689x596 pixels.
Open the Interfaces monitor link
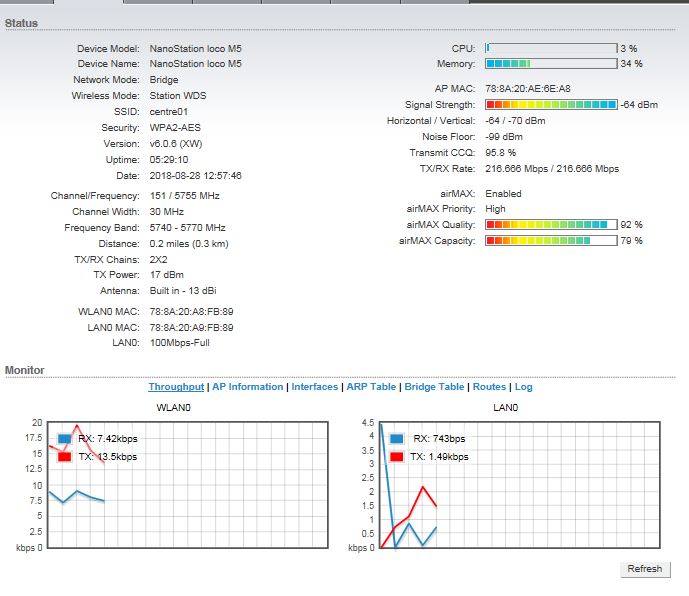coord(315,387)
